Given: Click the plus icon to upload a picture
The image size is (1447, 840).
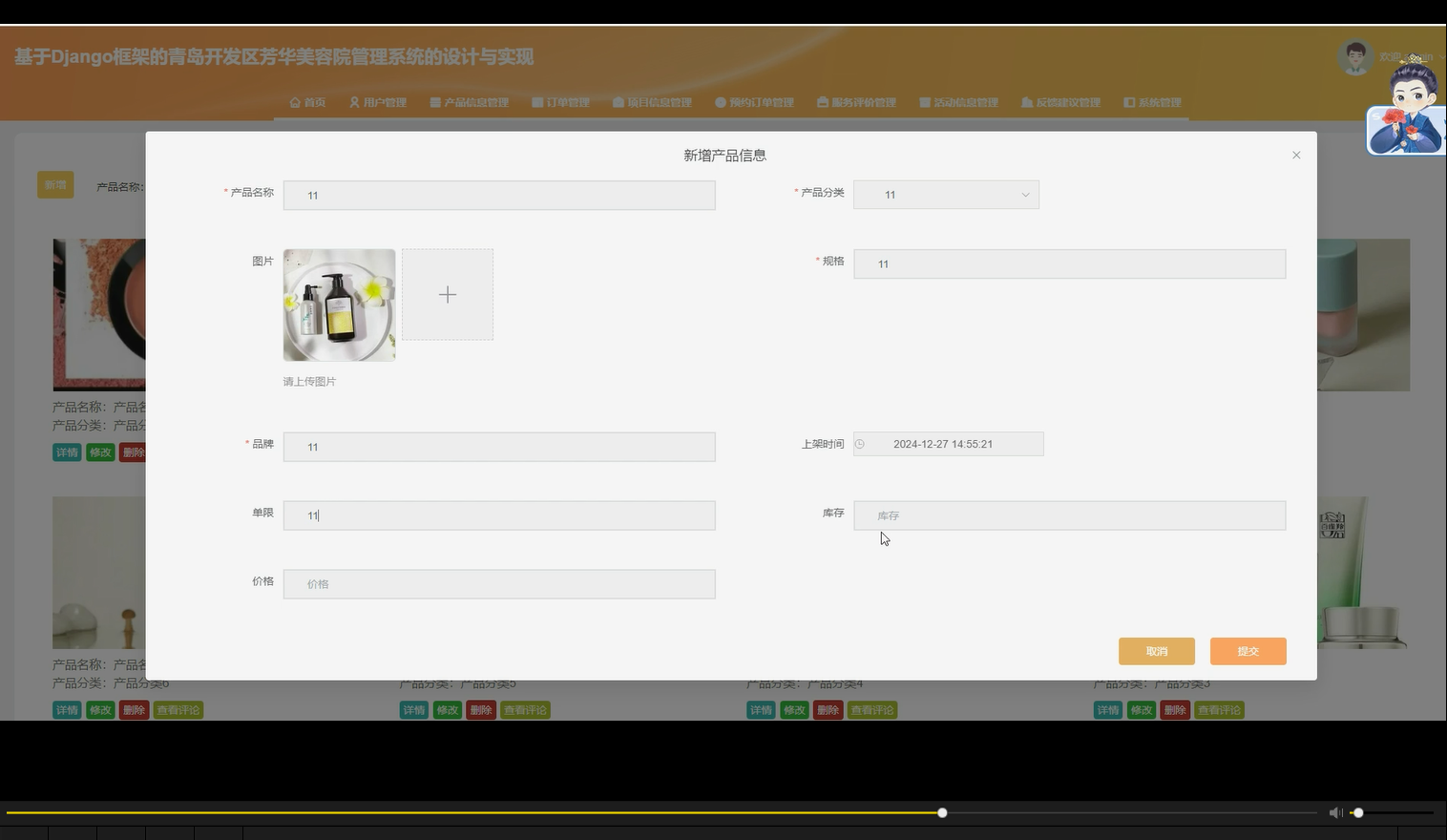Looking at the screenshot, I should (x=448, y=295).
